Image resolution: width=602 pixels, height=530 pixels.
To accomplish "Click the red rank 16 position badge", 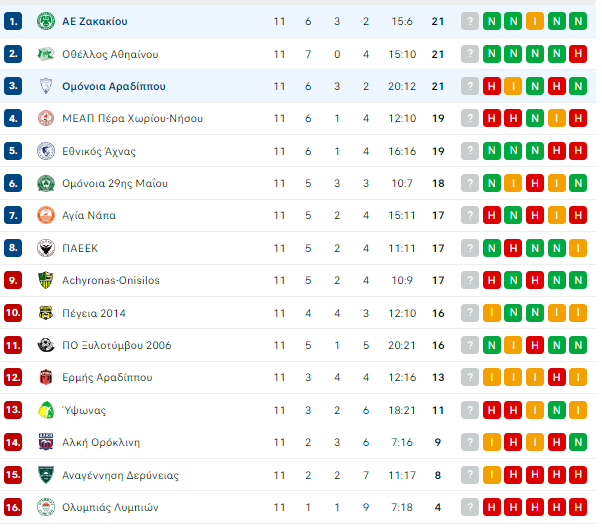I will pos(13,507).
